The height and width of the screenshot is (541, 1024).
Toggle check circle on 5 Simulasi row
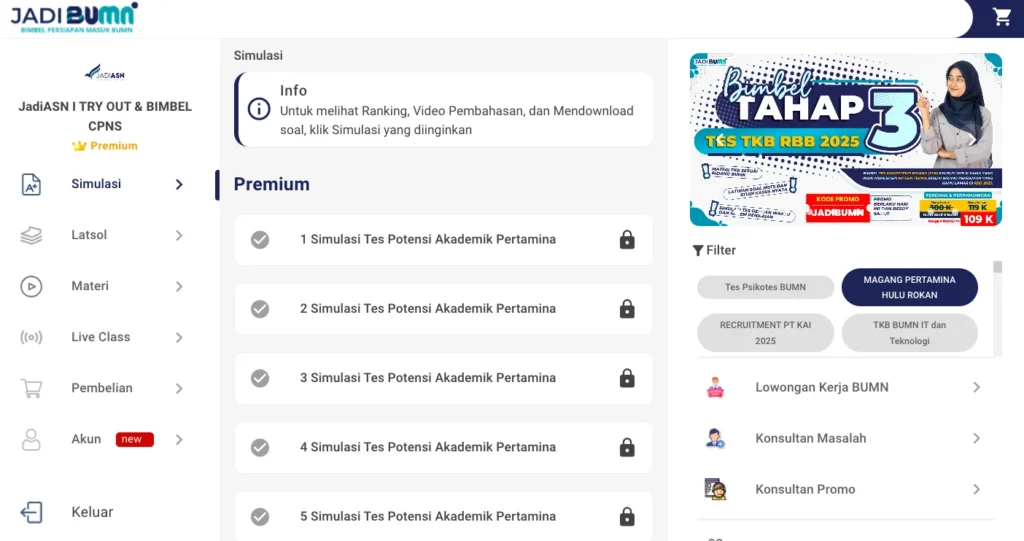tap(260, 516)
